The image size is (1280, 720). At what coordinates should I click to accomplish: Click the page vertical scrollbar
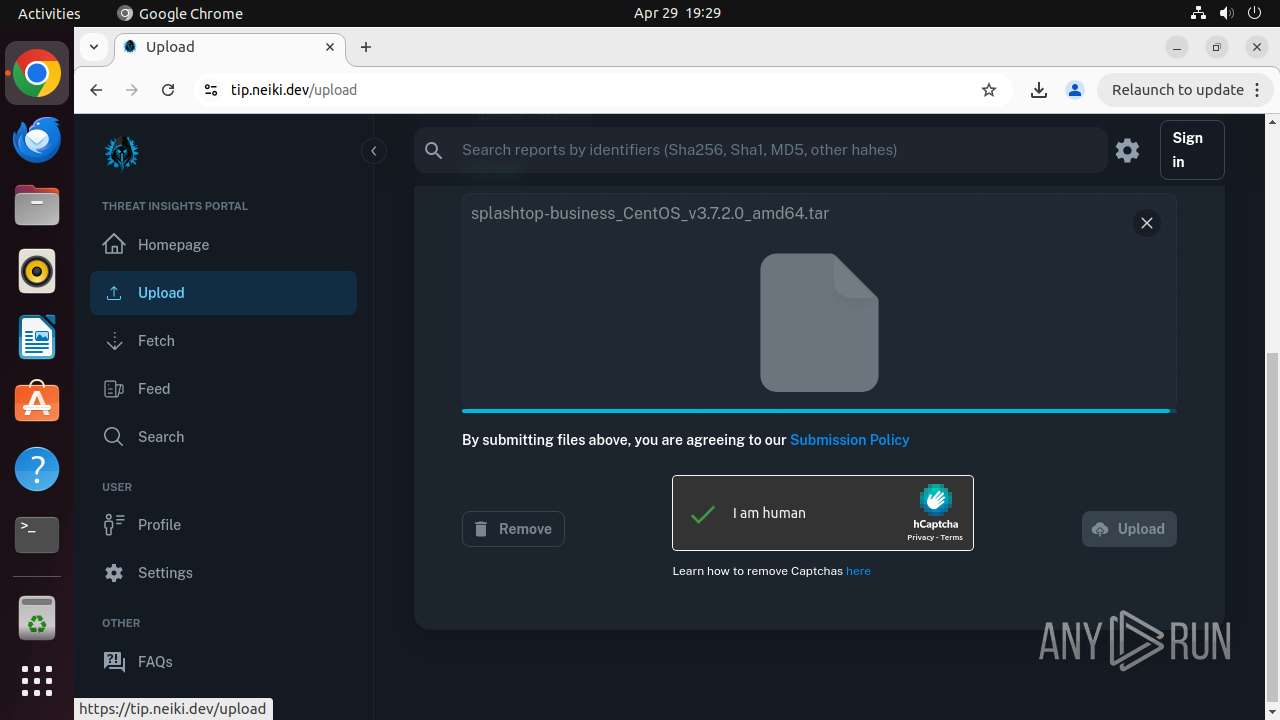[x=1272, y=526]
